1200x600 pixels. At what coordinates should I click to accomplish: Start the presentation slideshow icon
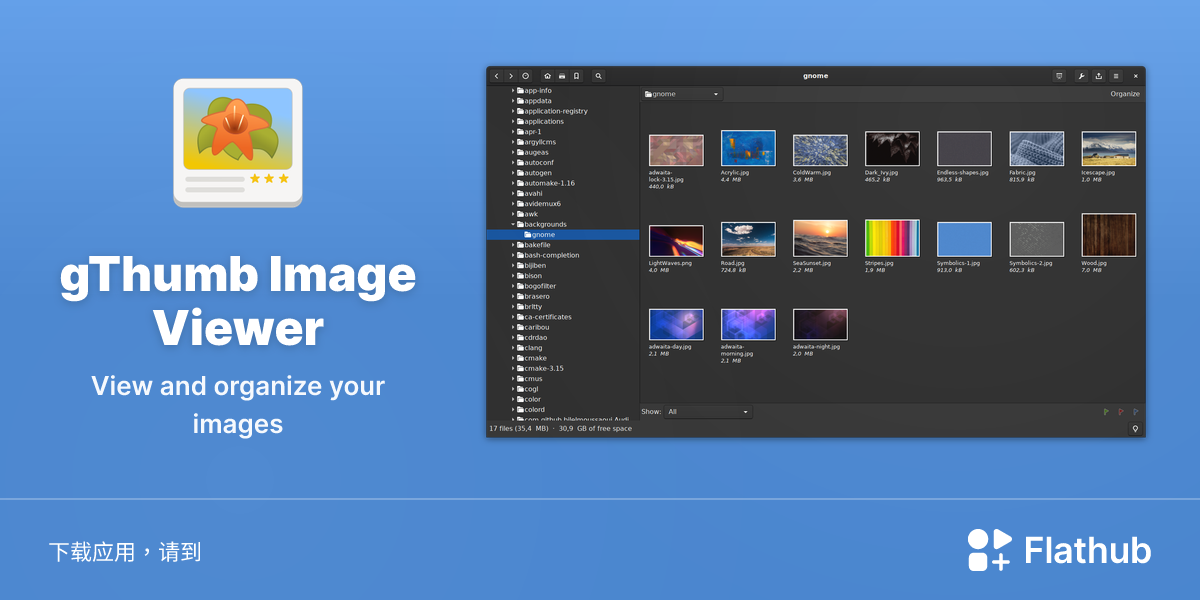[x=1059, y=76]
